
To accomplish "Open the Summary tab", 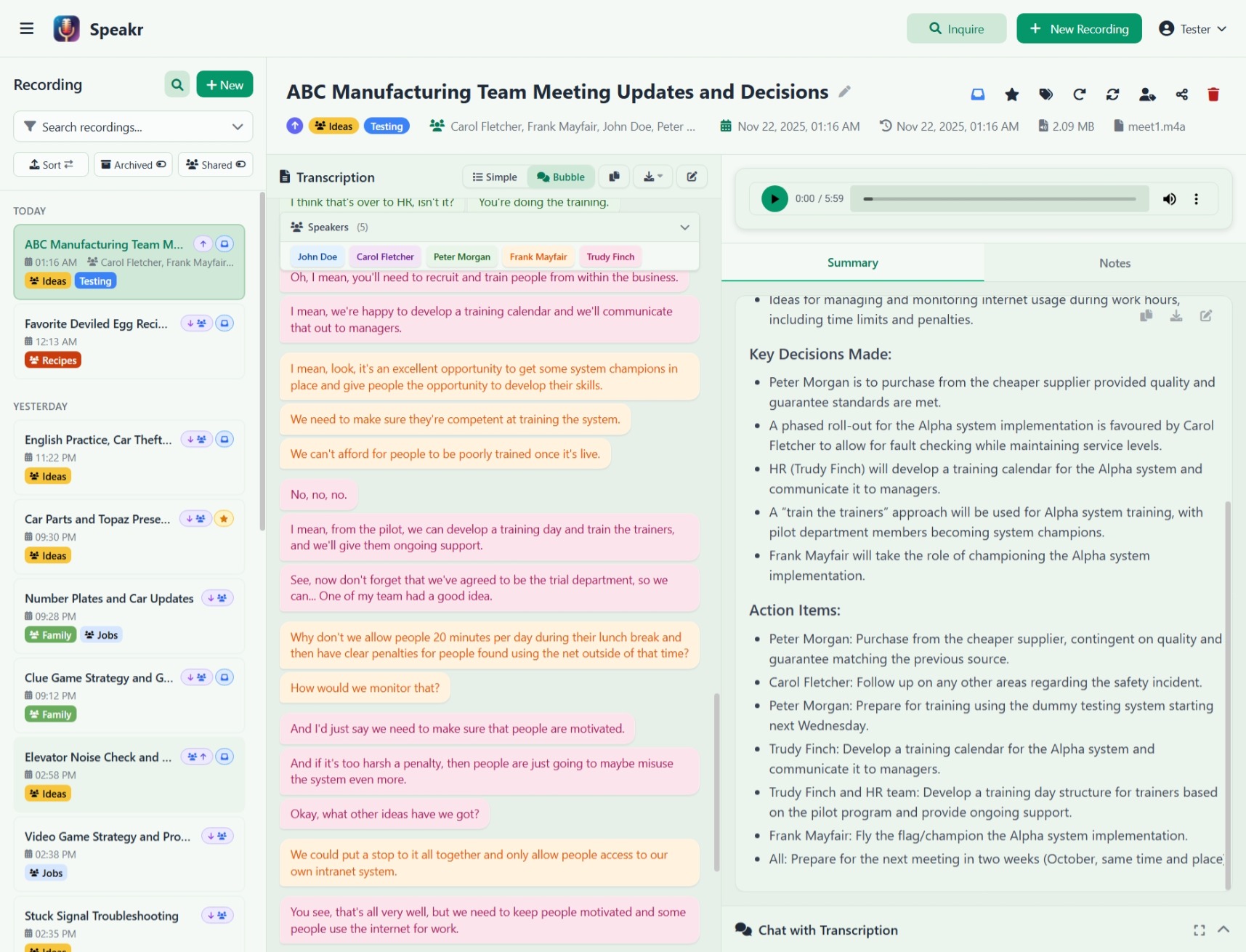I will tap(852, 262).
